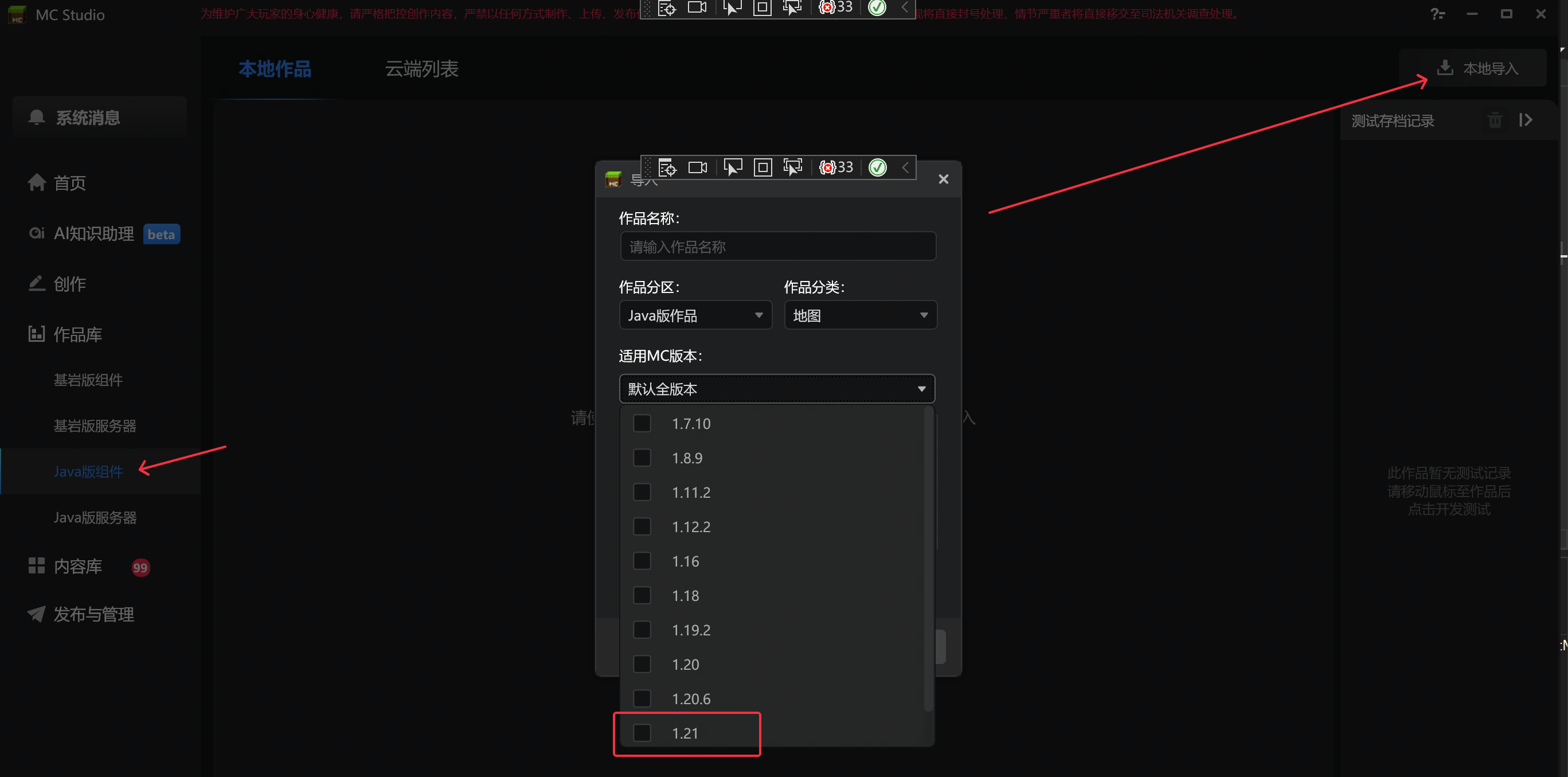This screenshot has height=777, width=1568.
Task: Expand the 作品分区 Java版作品 dropdown
Action: pos(695,315)
